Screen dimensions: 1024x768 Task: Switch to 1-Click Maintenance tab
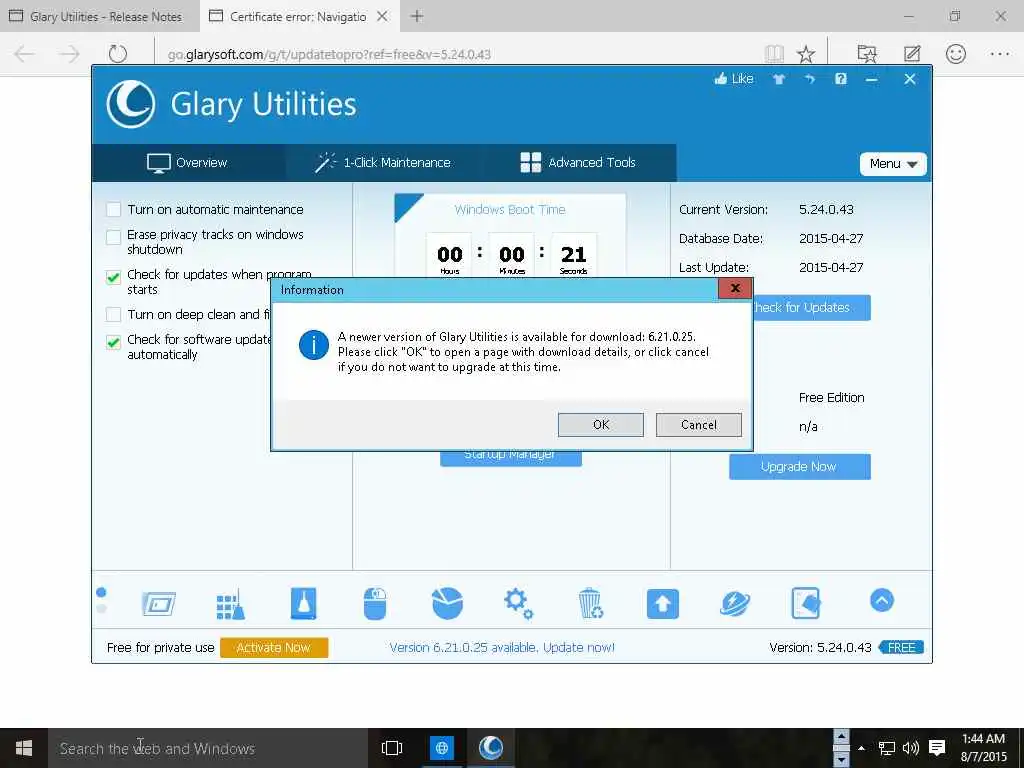coord(383,163)
